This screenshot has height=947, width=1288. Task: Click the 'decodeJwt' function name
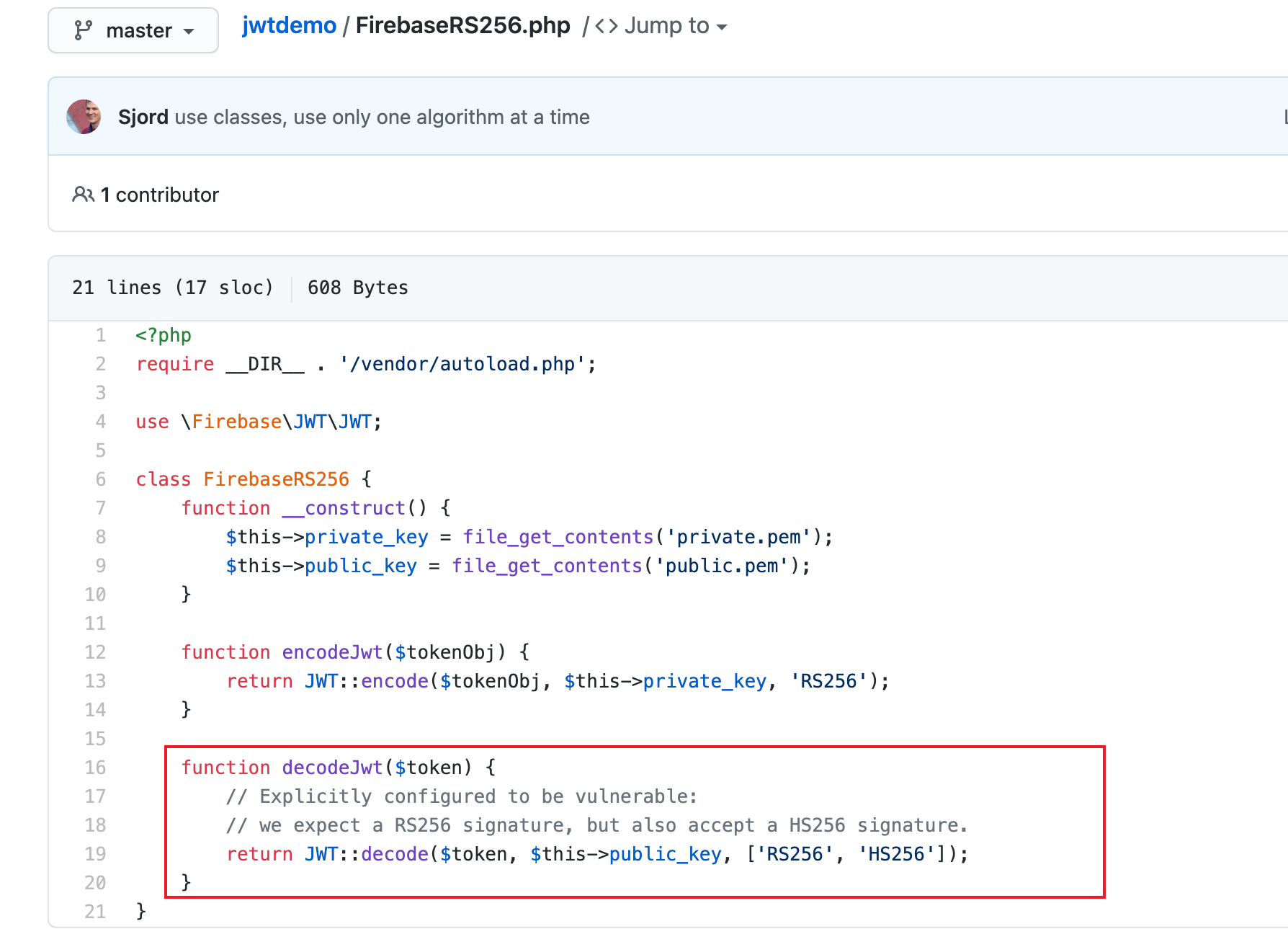(332, 768)
